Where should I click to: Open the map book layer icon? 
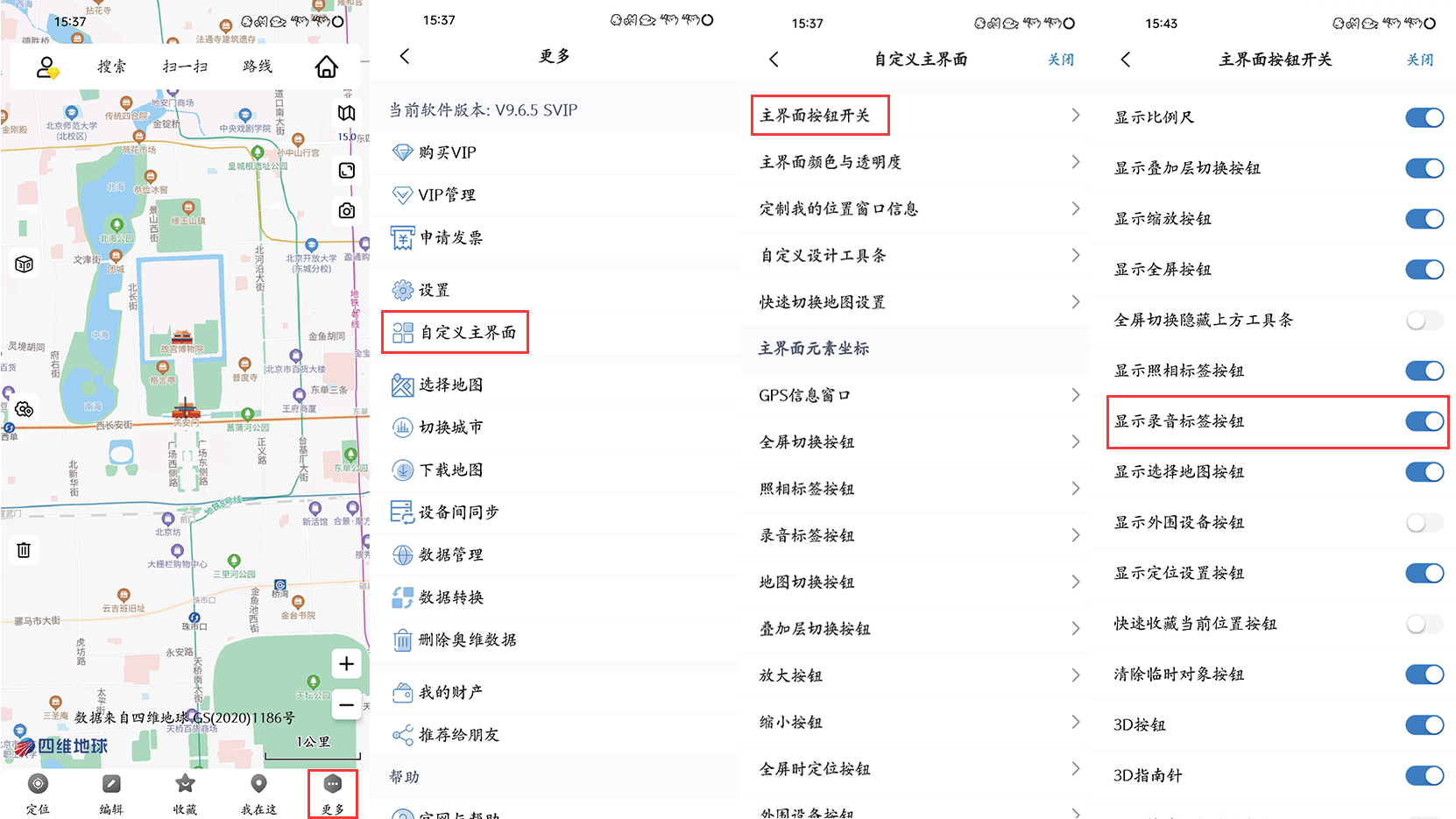[x=347, y=113]
